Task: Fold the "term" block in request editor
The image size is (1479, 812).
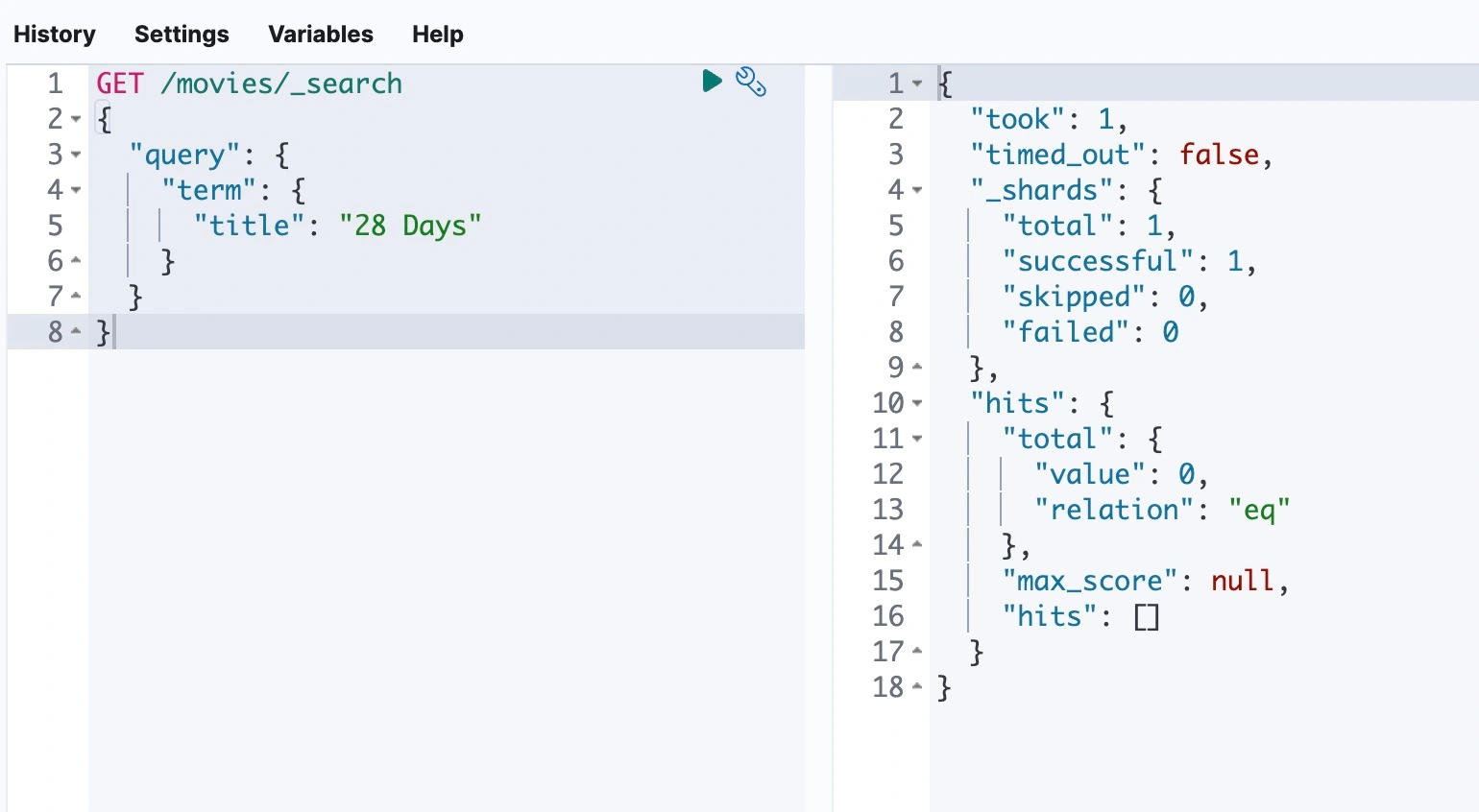Action: [x=76, y=191]
